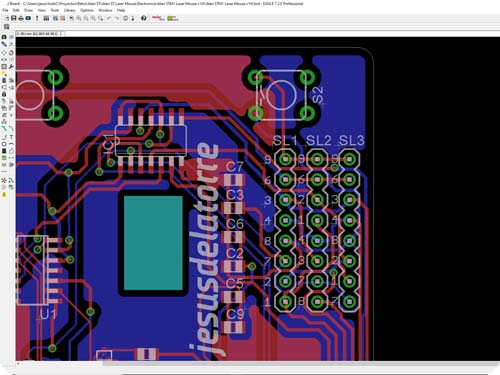Open the Options menu

[x=87, y=10]
